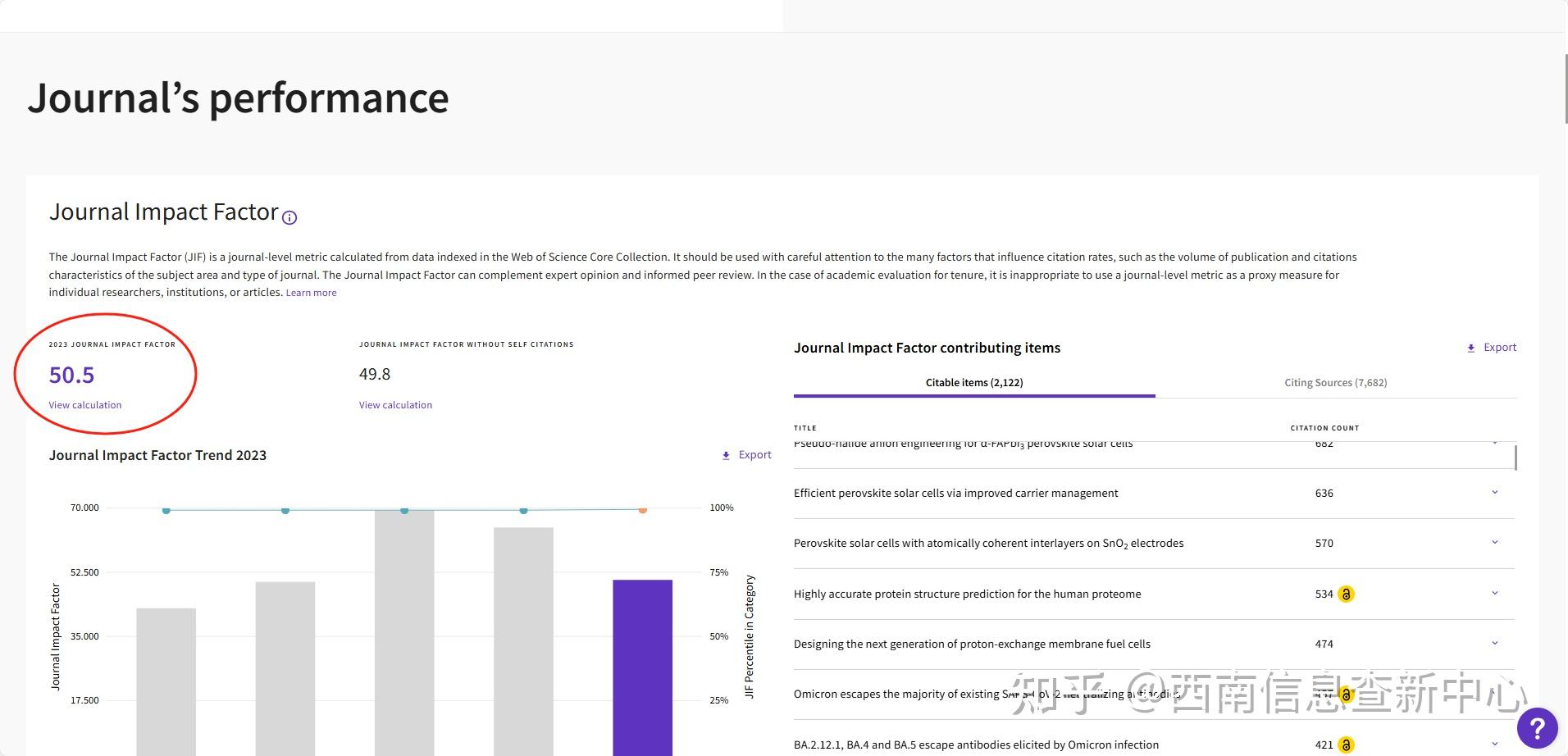The width and height of the screenshot is (1568, 756).
Task: Switch to Citing Sources tab
Action: pyautogui.click(x=1335, y=383)
